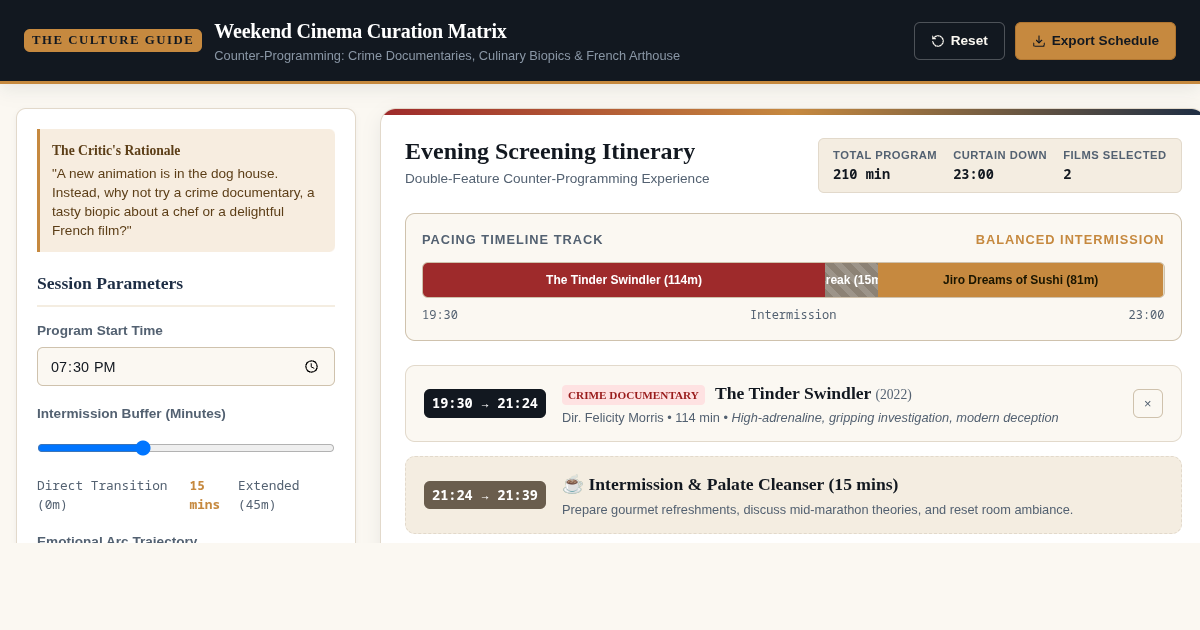Click the Session Parameters heading
Viewport: 1200px width, 630px height.
pos(110,283)
